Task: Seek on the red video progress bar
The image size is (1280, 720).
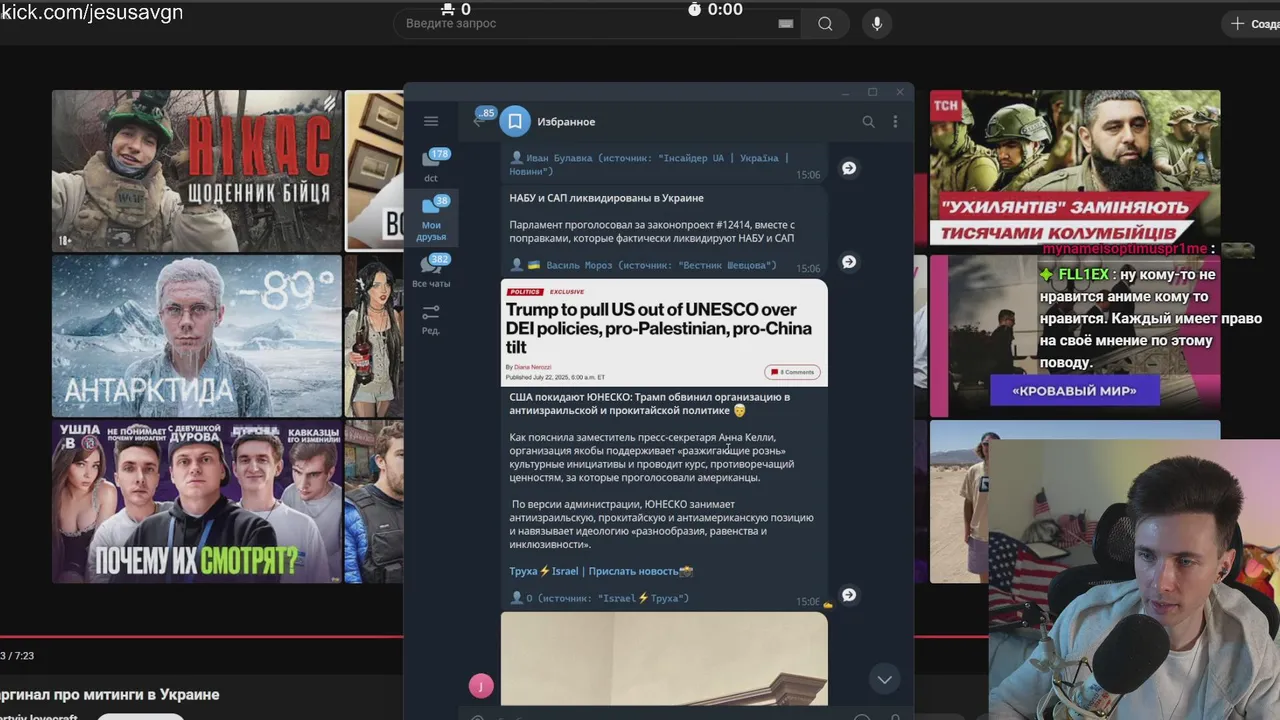Action: [x=200, y=636]
